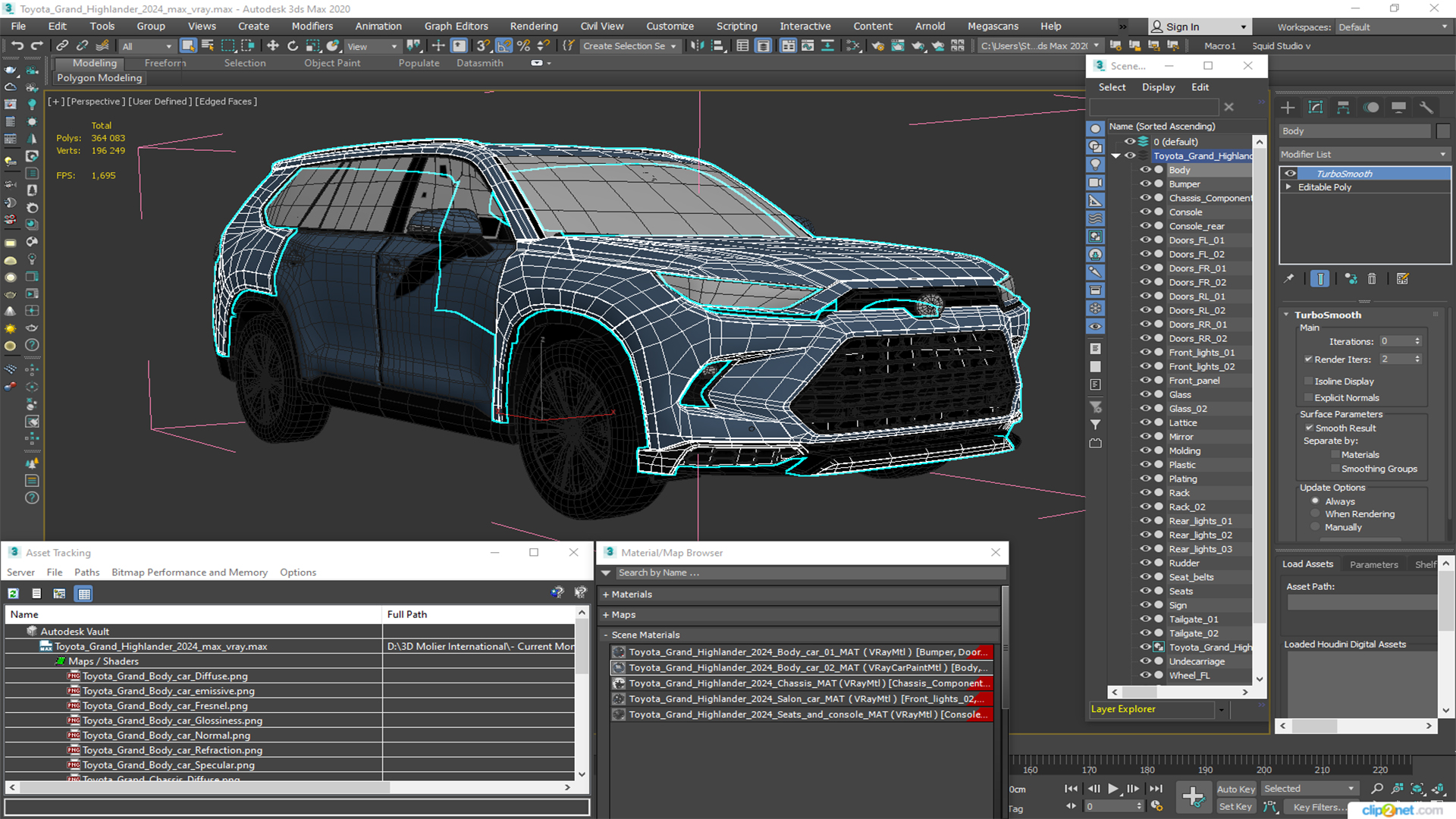Screen dimensions: 1456x819
Task: Hide the Bumper object via eye icon
Action: coord(1145,184)
